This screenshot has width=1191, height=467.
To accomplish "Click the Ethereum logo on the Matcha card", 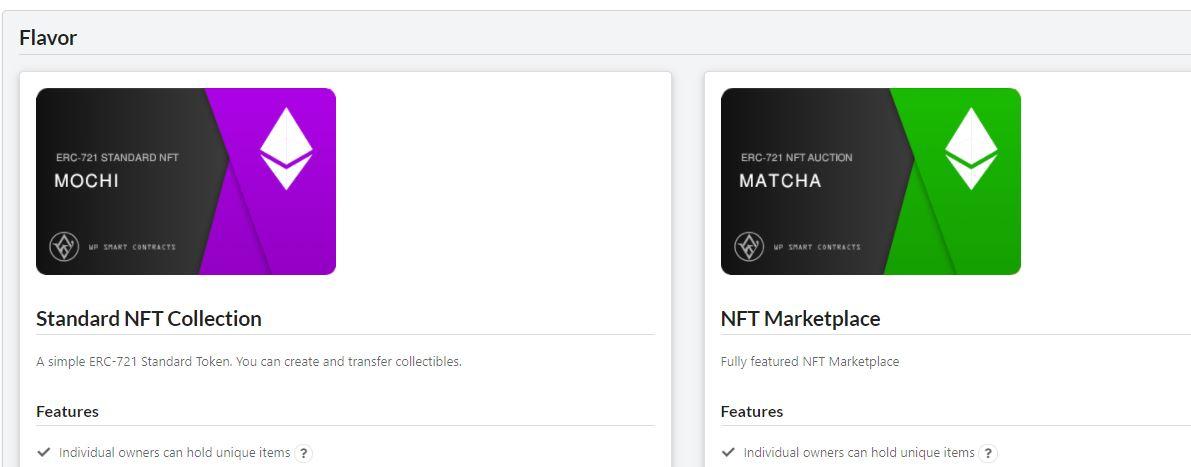I will coord(971,149).
